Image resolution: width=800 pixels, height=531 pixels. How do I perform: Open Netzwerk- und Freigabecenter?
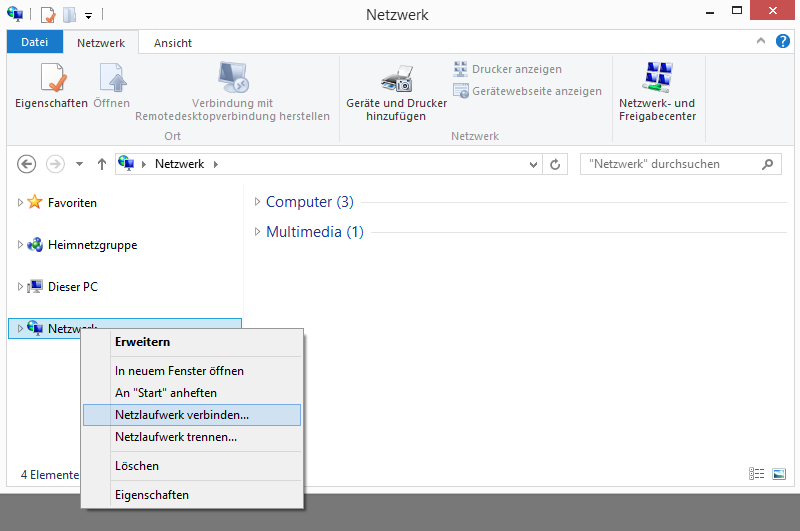pyautogui.click(x=657, y=92)
